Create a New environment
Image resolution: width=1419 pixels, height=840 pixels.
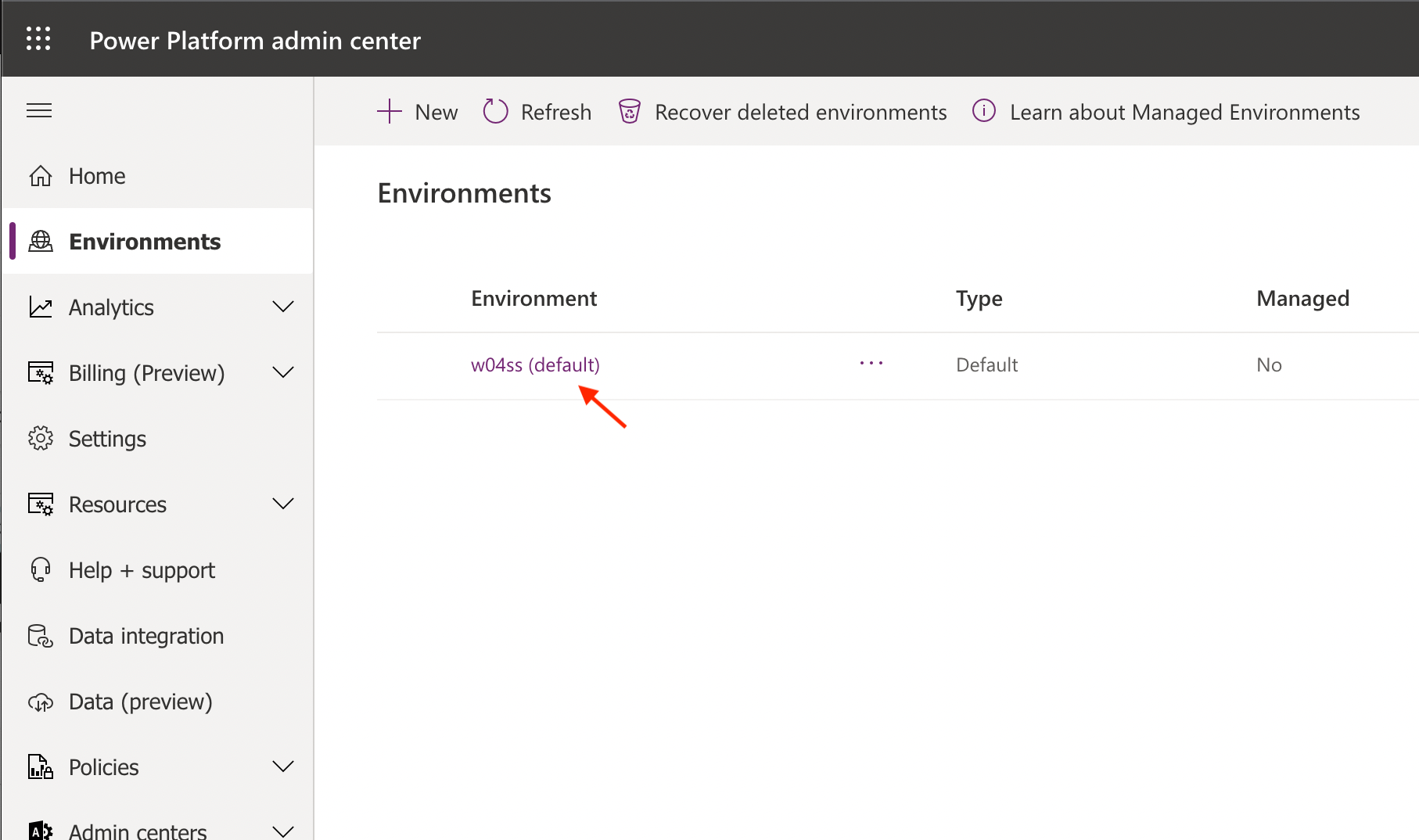(x=418, y=112)
